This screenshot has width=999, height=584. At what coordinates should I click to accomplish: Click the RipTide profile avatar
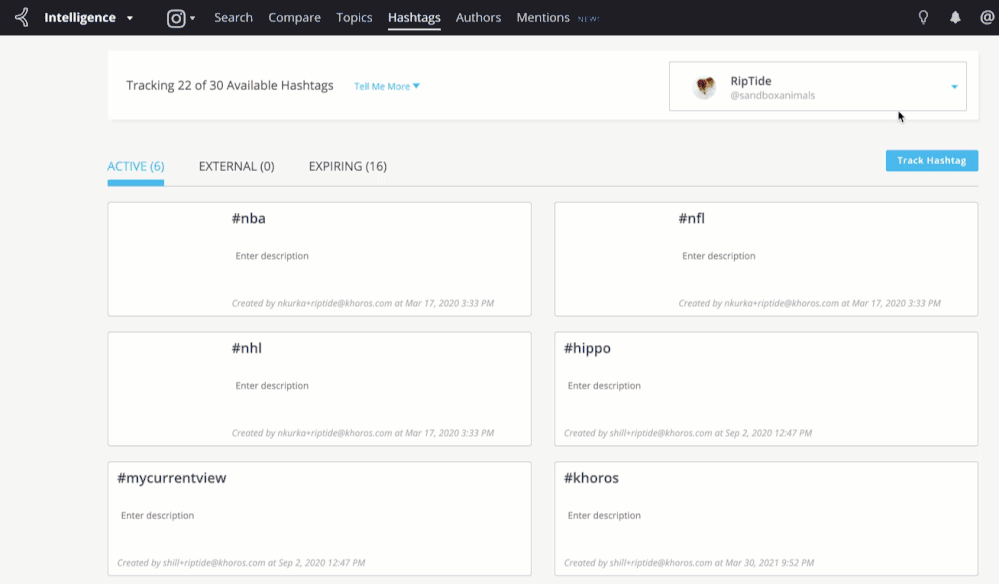[705, 87]
